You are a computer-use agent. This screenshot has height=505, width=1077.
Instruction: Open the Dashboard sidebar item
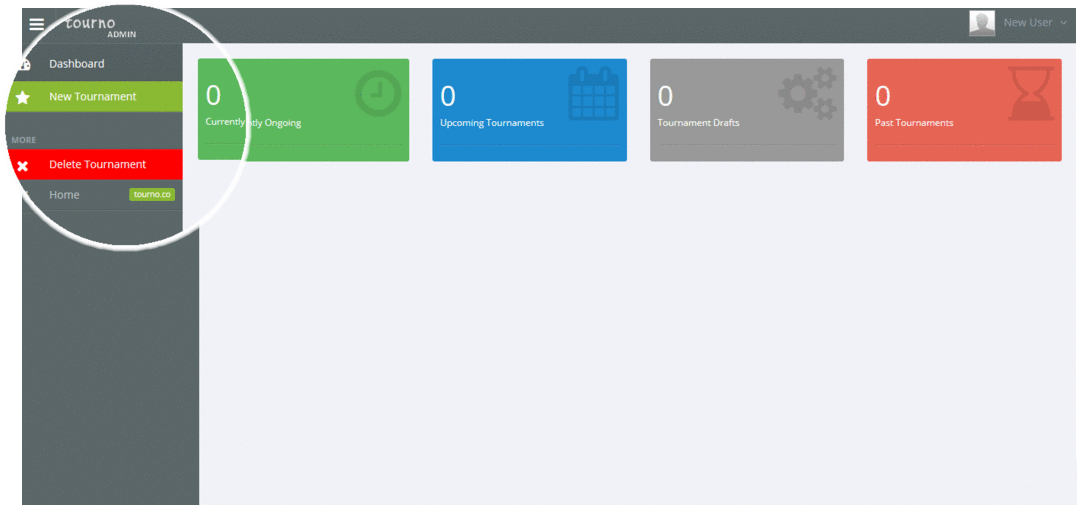point(77,64)
